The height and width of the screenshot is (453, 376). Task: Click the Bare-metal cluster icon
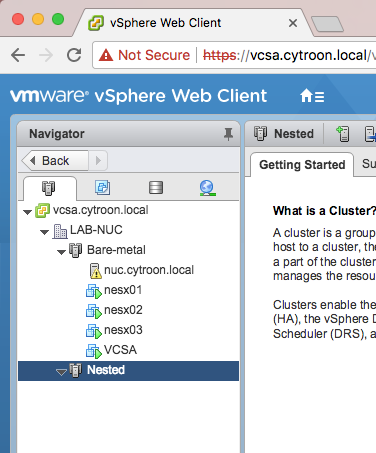76,250
